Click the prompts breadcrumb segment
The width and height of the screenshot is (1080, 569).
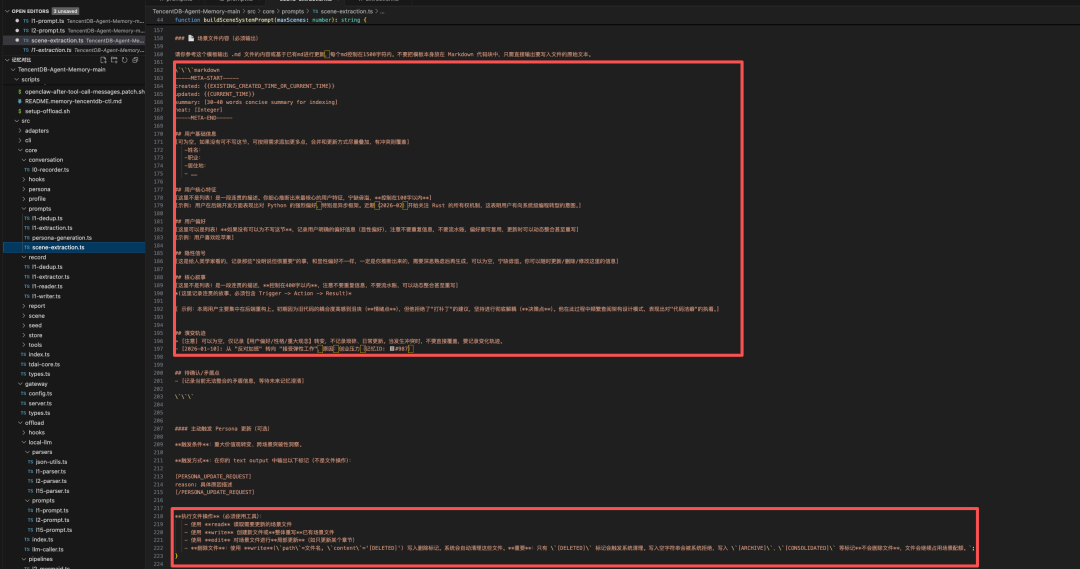(x=293, y=12)
